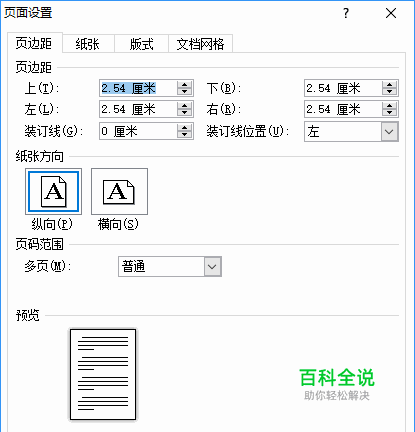The image size is (415, 432).
Task: Increase top margin with up spinner arrow
Action: [184, 85]
